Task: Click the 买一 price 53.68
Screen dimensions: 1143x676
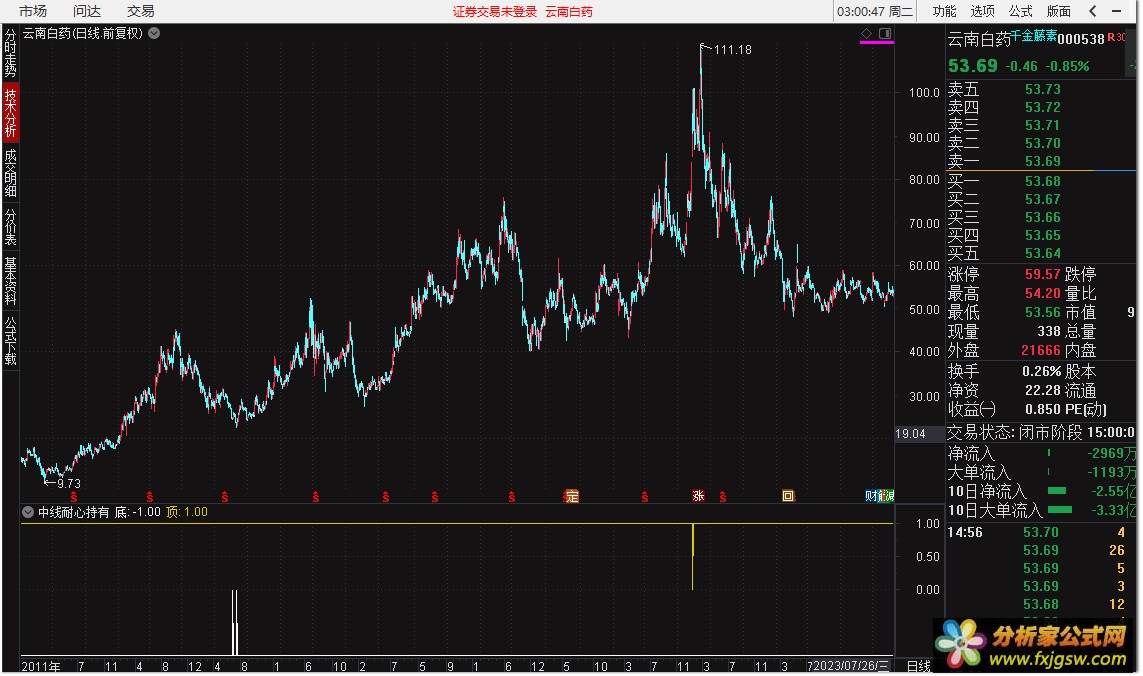Action: tap(1042, 181)
